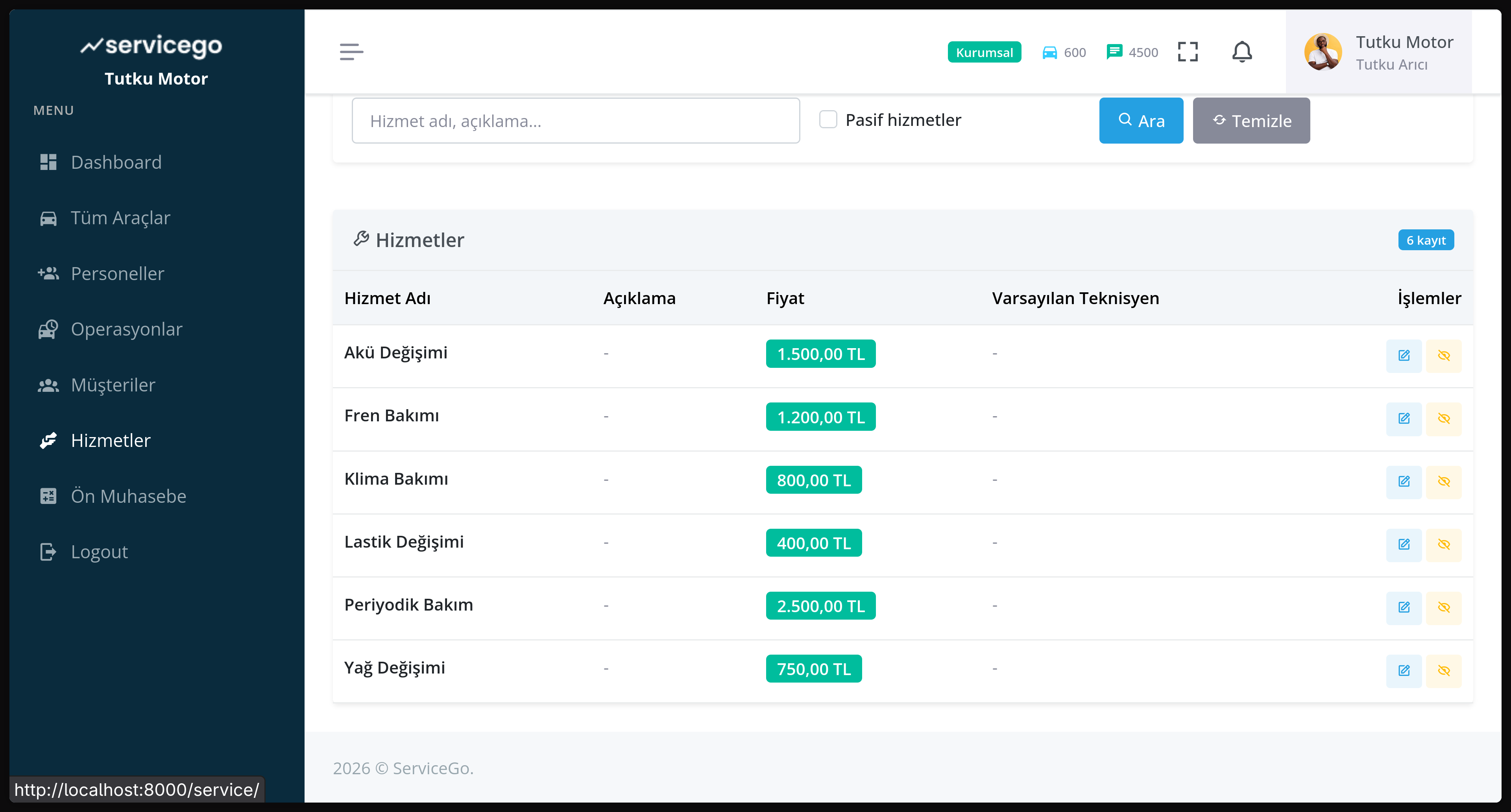Click the service search input field
Screen dimensions: 1511x812
575,120
